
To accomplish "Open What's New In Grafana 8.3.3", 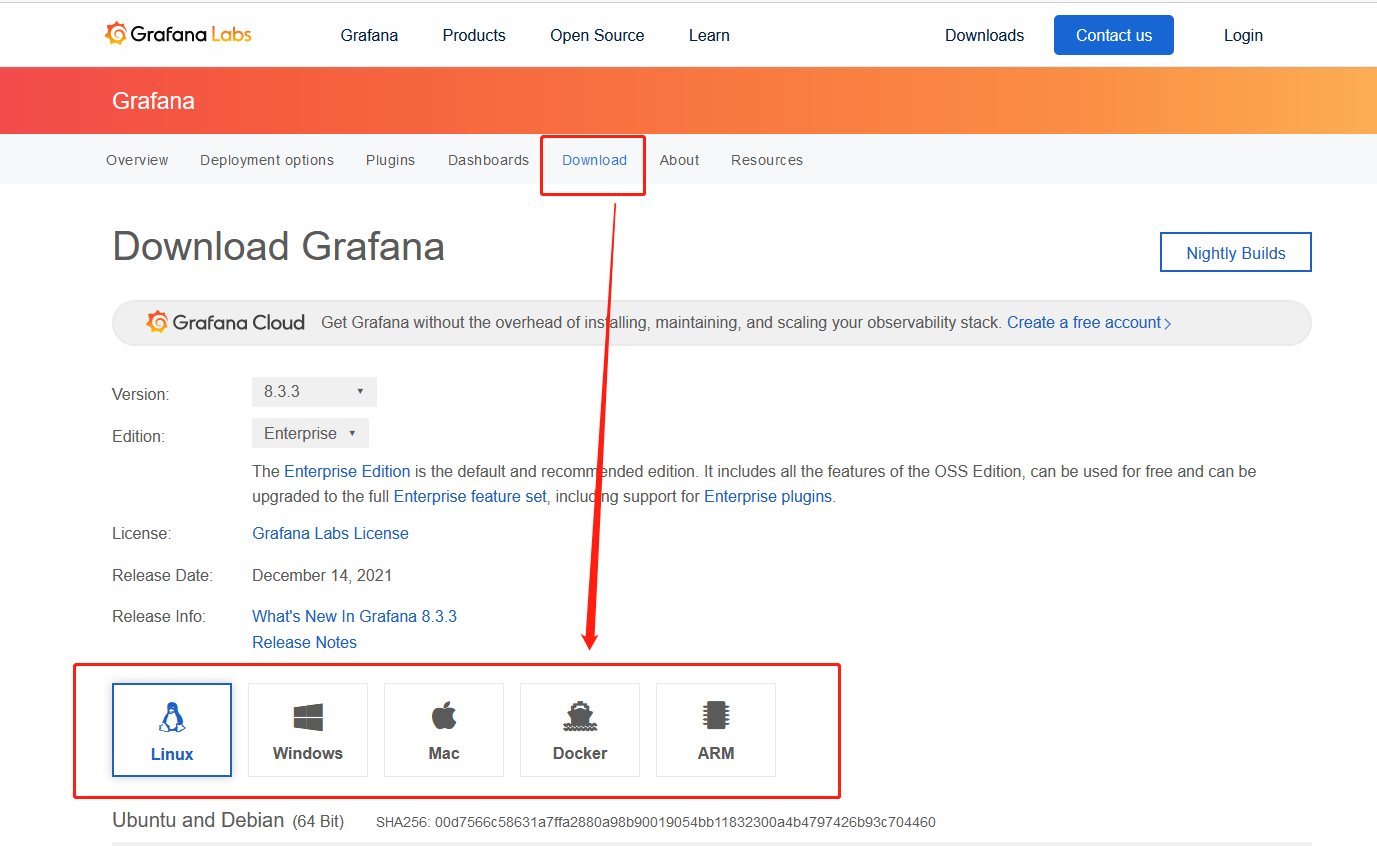I will tap(354, 616).
